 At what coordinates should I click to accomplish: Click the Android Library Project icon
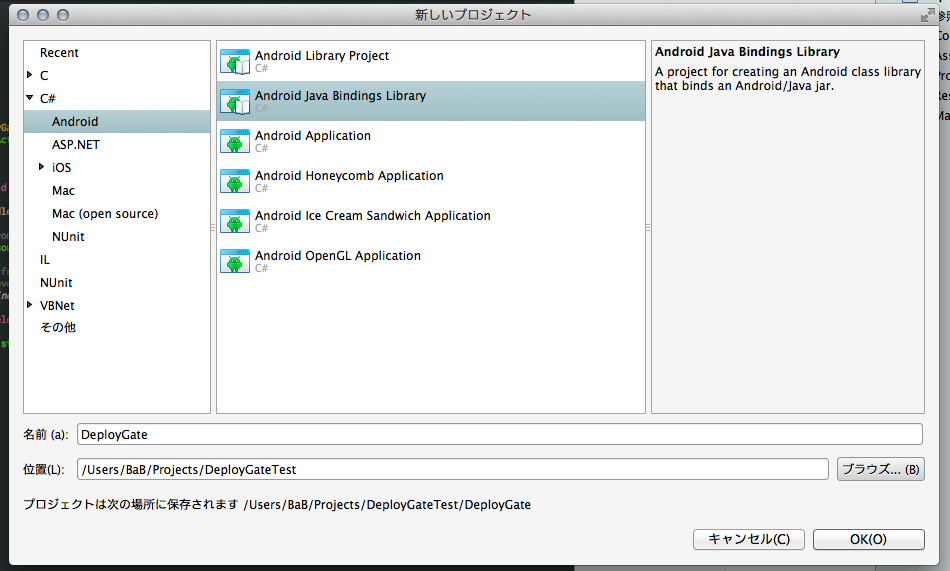[235, 62]
